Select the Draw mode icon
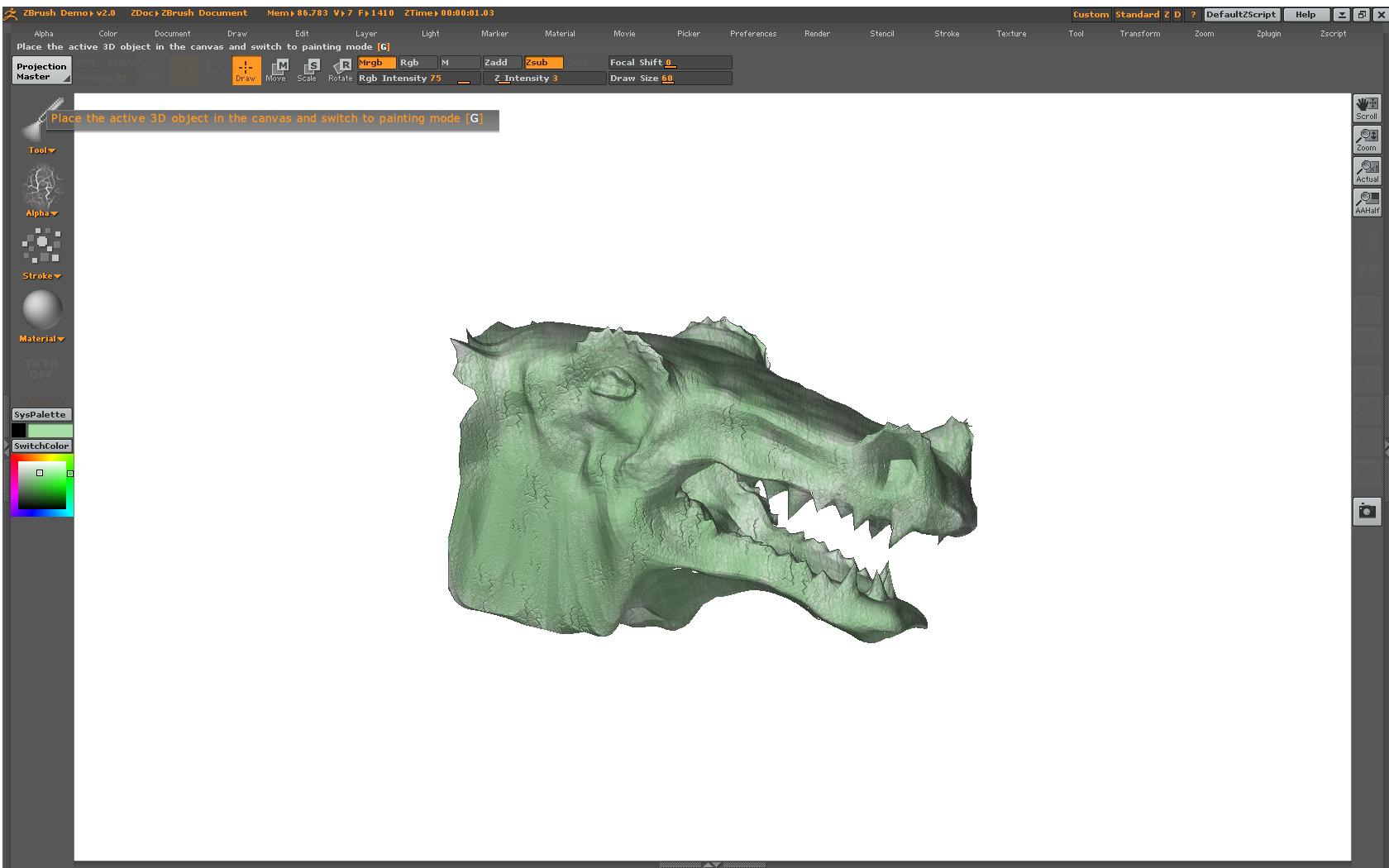This screenshot has width=1389, height=868. pyautogui.click(x=246, y=70)
